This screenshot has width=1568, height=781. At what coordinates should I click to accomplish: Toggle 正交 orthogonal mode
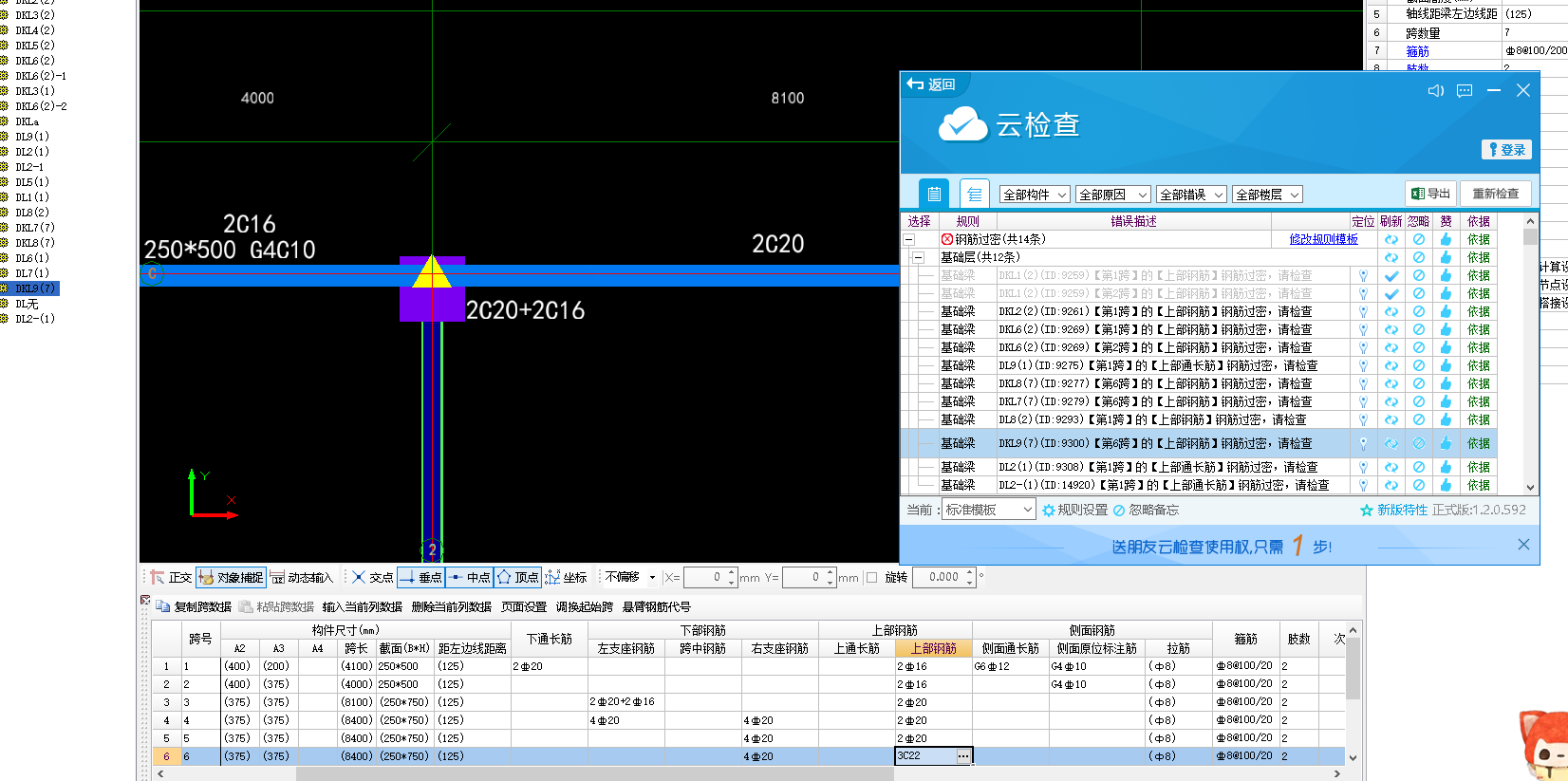(171, 577)
